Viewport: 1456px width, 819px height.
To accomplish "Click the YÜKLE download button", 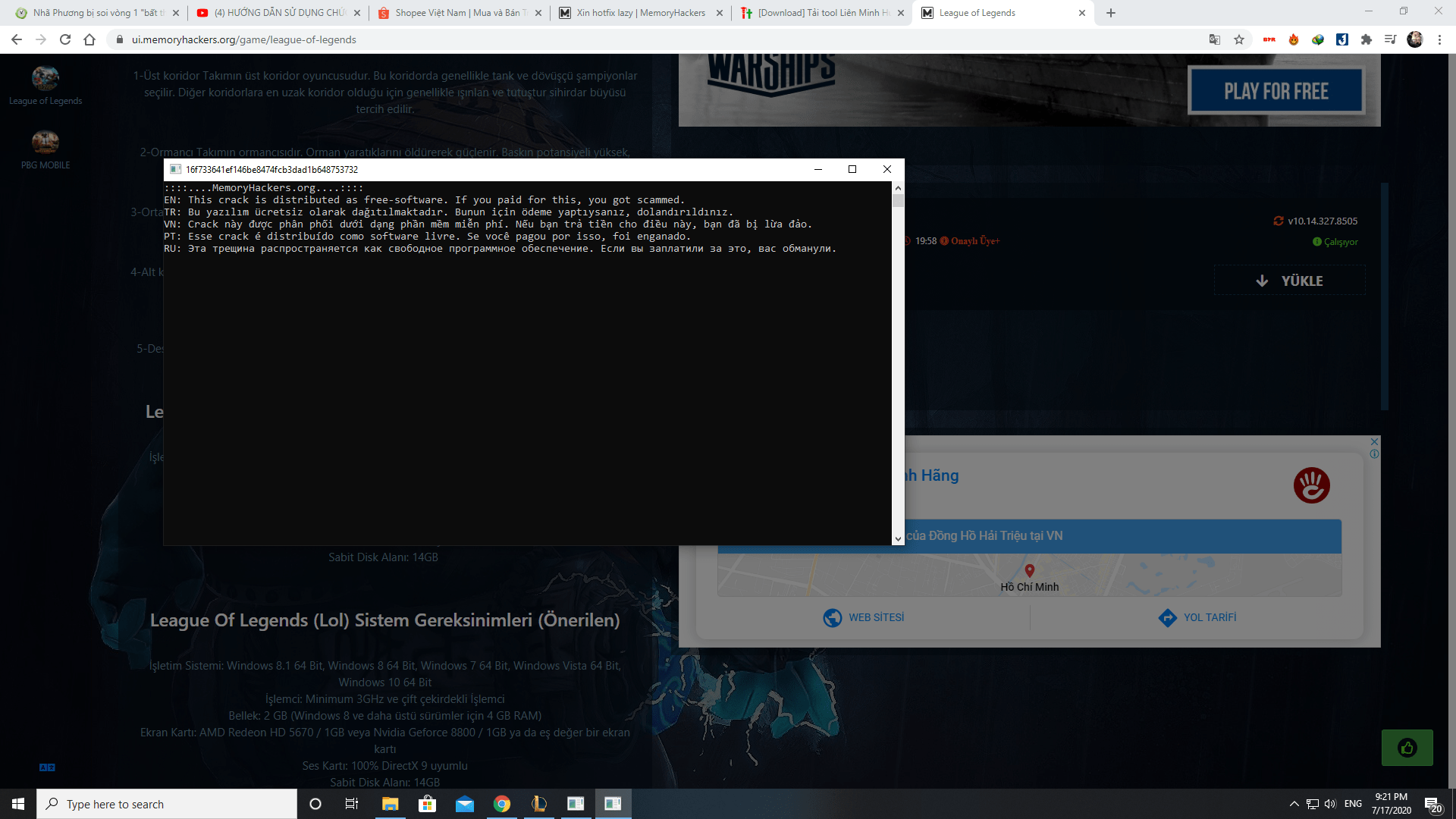I will 1290,281.
